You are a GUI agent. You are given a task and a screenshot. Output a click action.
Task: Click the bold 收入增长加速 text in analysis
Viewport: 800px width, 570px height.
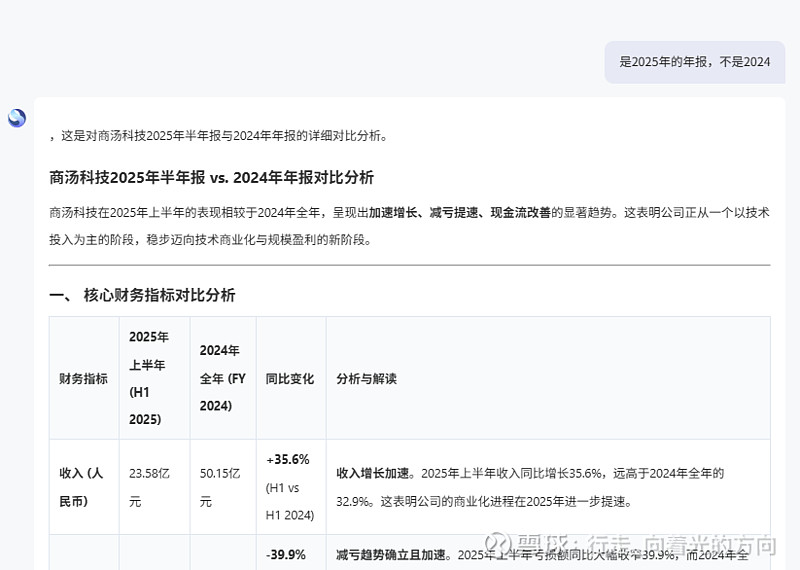click(376, 473)
